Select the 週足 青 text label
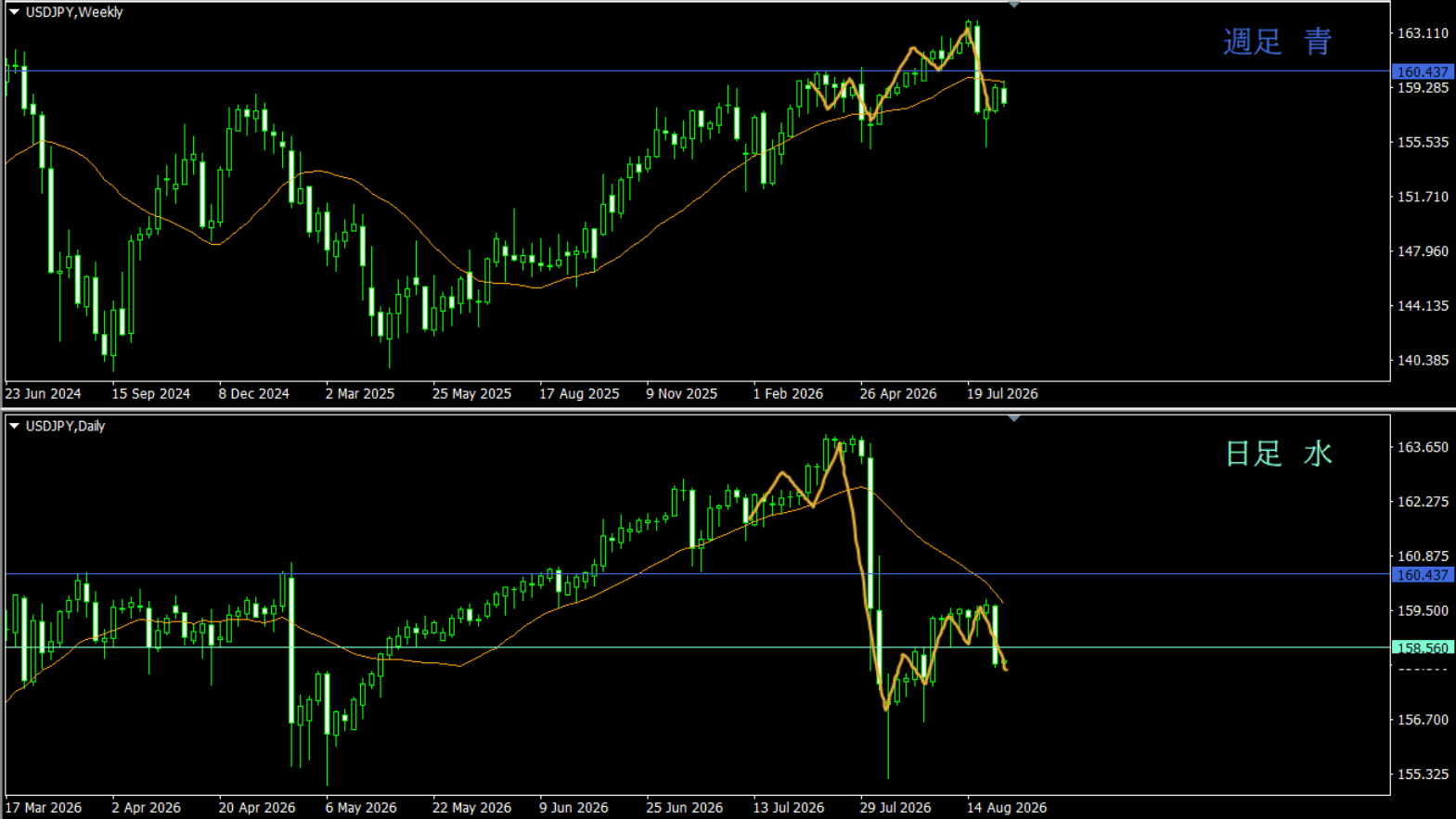Screen dimensions: 1456x819 [x=1278, y=42]
